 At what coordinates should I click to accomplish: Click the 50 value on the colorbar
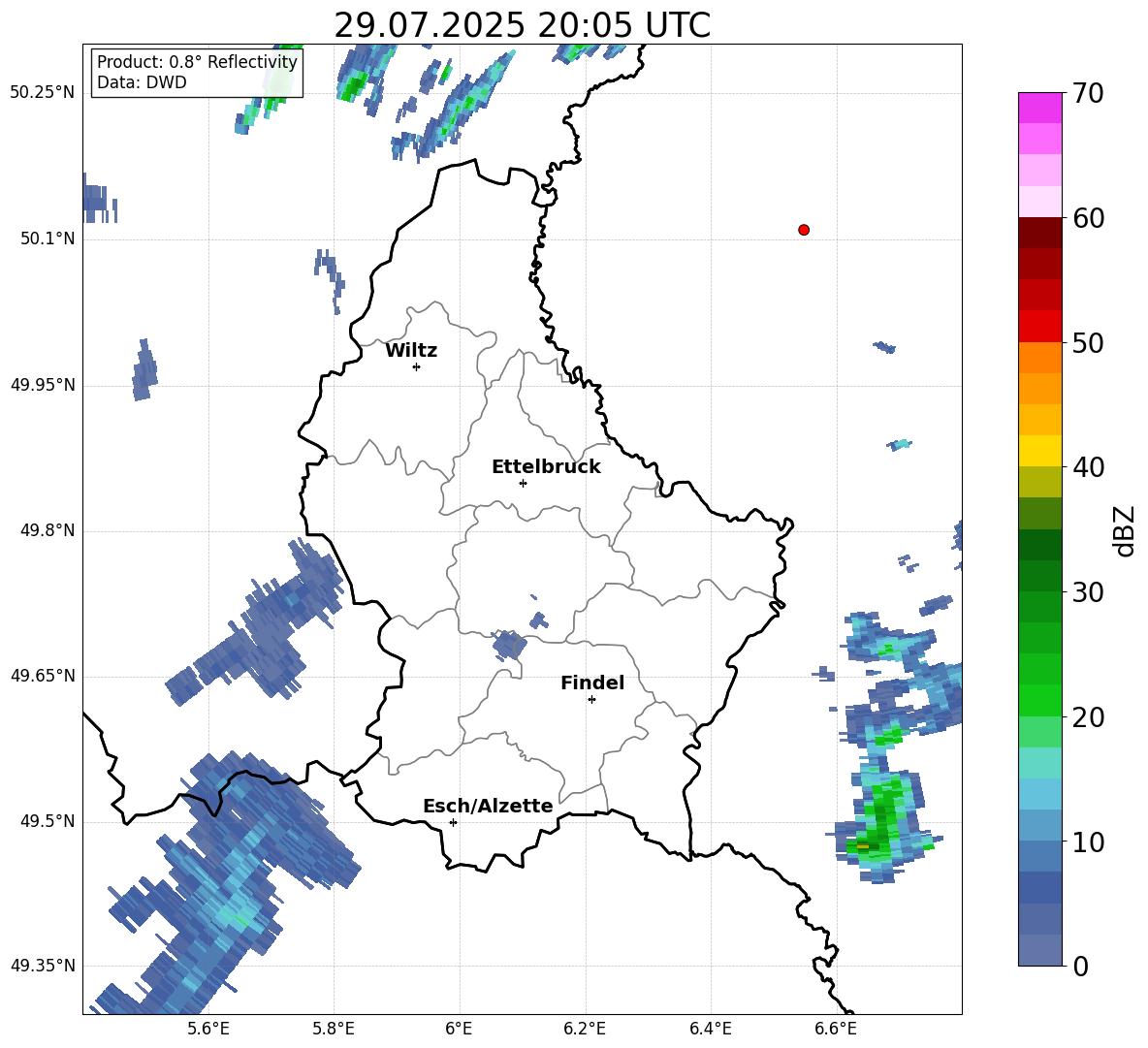[x=1087, y=342]
